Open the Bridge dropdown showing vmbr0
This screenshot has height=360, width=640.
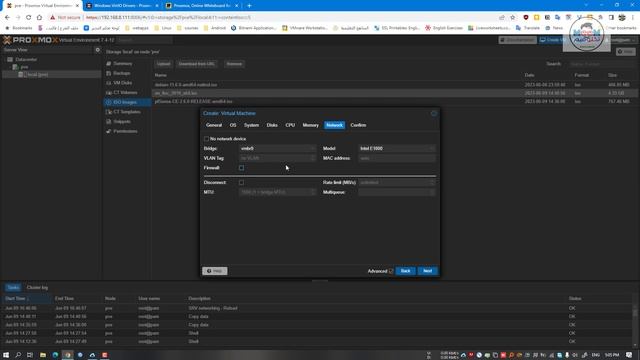click(x=278, y=149)
